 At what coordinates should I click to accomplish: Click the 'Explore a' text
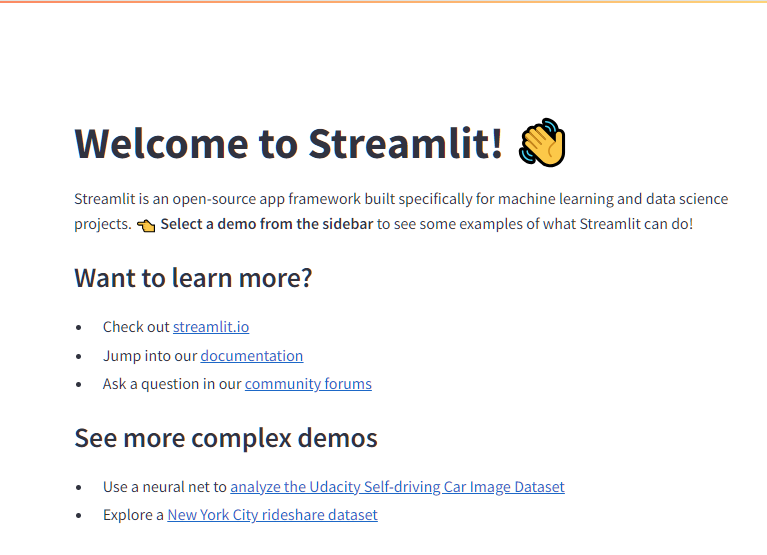pyautogui.click(x=133, y=515)
